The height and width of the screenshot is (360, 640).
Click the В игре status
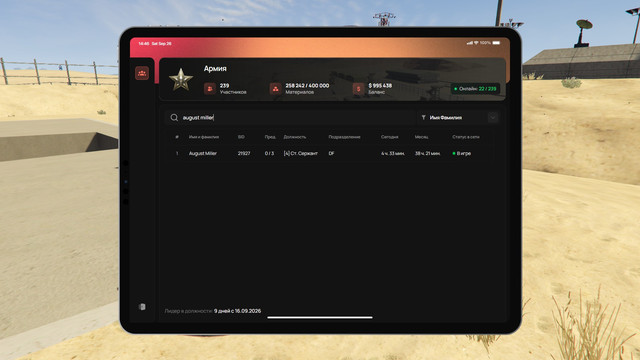tap(462, 153)
